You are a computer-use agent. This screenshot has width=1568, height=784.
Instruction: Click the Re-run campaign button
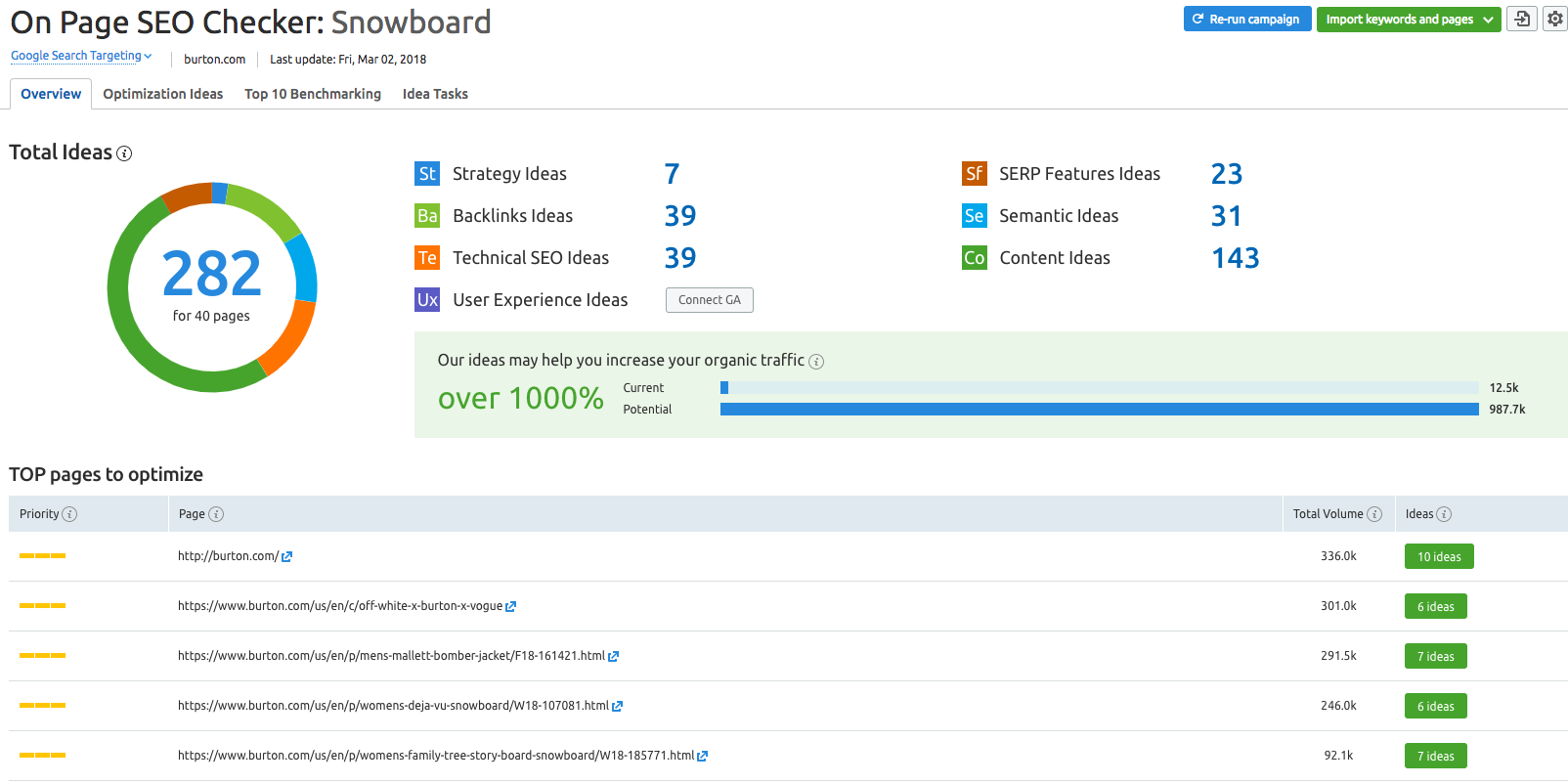point(1246,20)
